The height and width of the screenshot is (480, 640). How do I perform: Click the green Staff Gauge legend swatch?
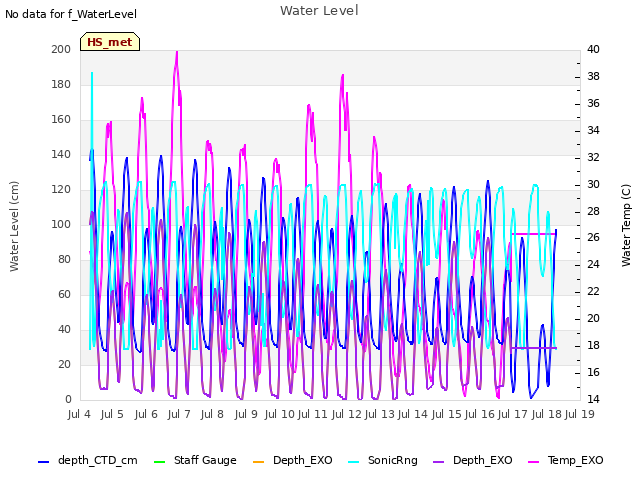(159, 462)
